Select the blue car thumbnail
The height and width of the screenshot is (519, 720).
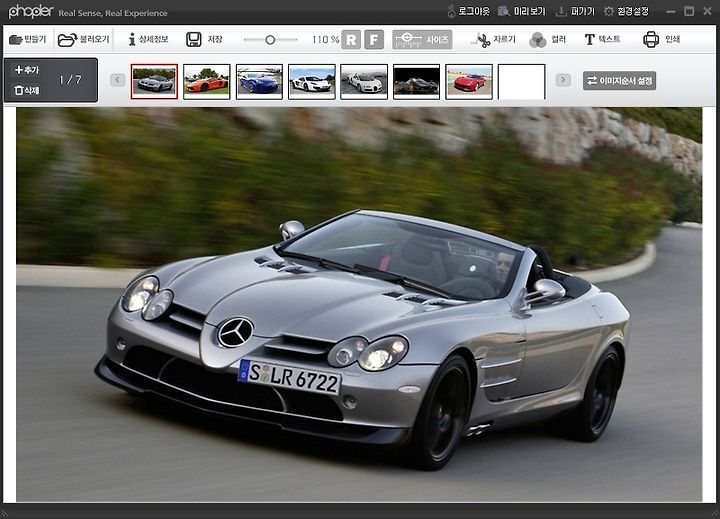click(259, 82)
